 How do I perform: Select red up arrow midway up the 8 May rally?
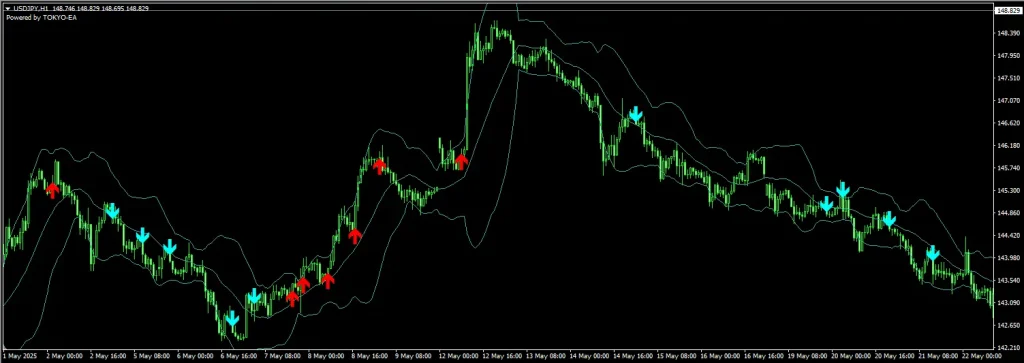pos(355,236)
